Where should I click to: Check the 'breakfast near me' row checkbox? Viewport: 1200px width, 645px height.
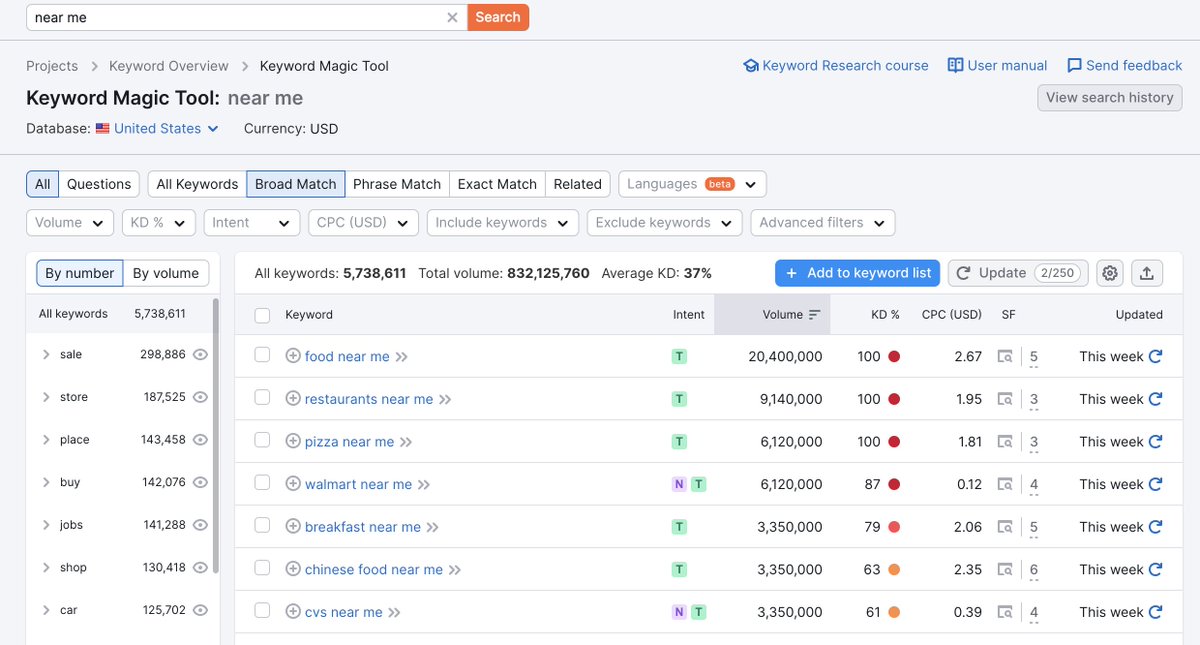(262, 525)
